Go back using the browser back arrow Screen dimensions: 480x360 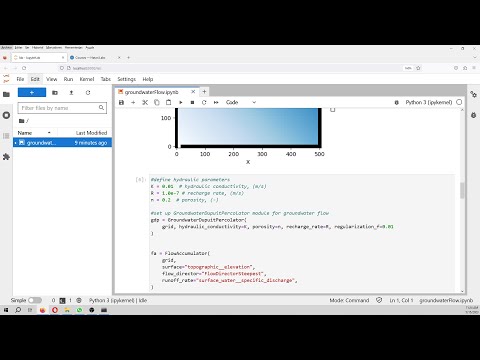pyautogui.click(x=6, y=68)
